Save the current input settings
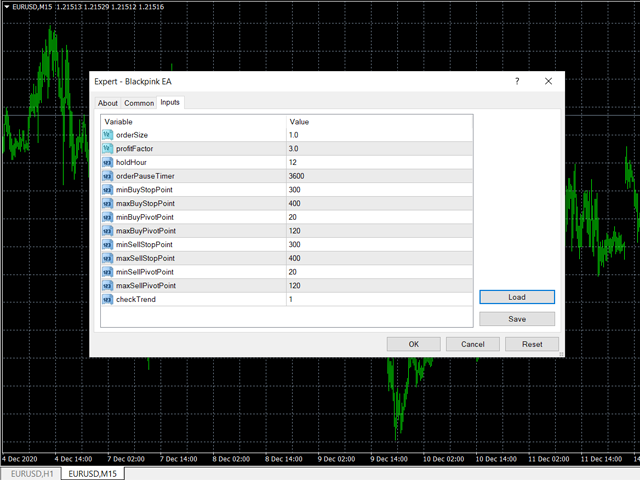The width and height of the screenshot is (640, 480). 517,319
